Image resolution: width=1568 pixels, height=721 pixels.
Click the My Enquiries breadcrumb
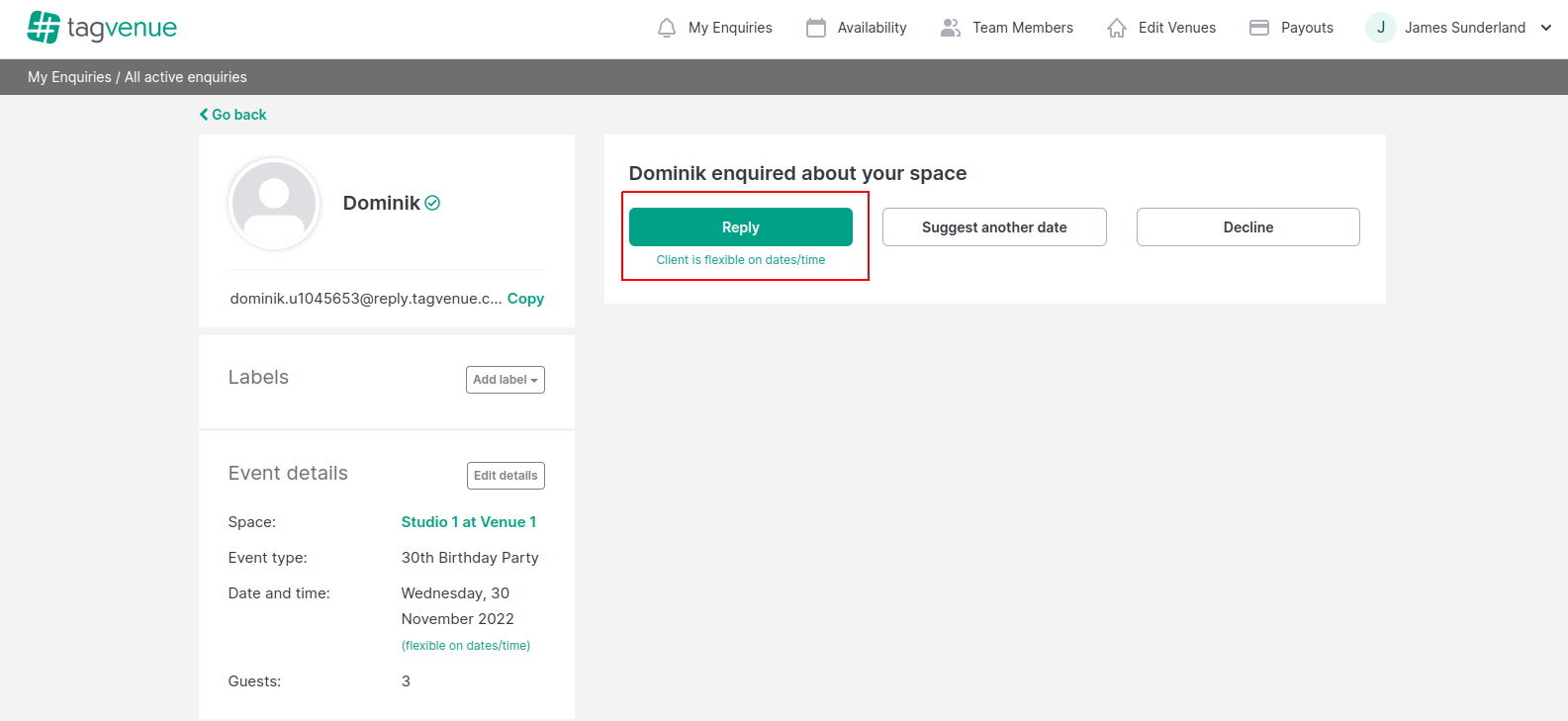pyautogui.click(x=69, y=77)
